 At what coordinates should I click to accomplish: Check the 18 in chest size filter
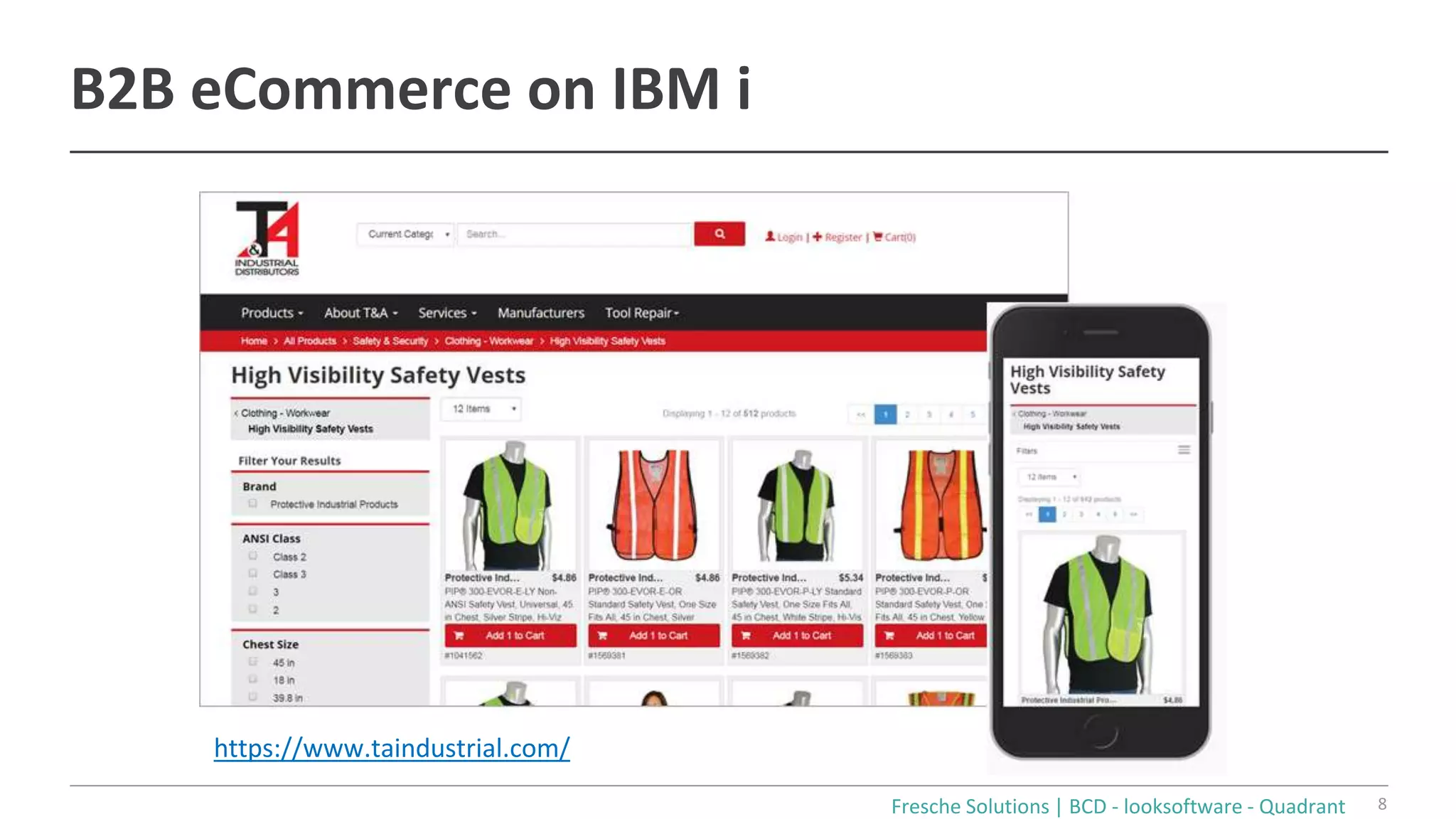252,680
